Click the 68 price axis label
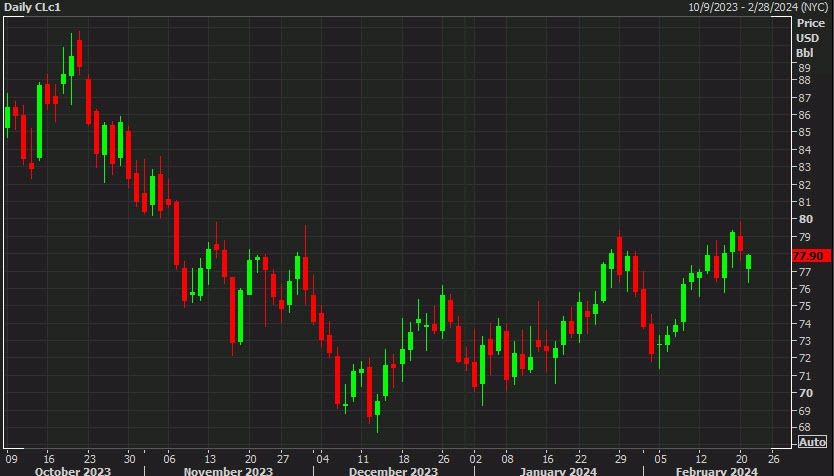834x476 pixels. 804,427
